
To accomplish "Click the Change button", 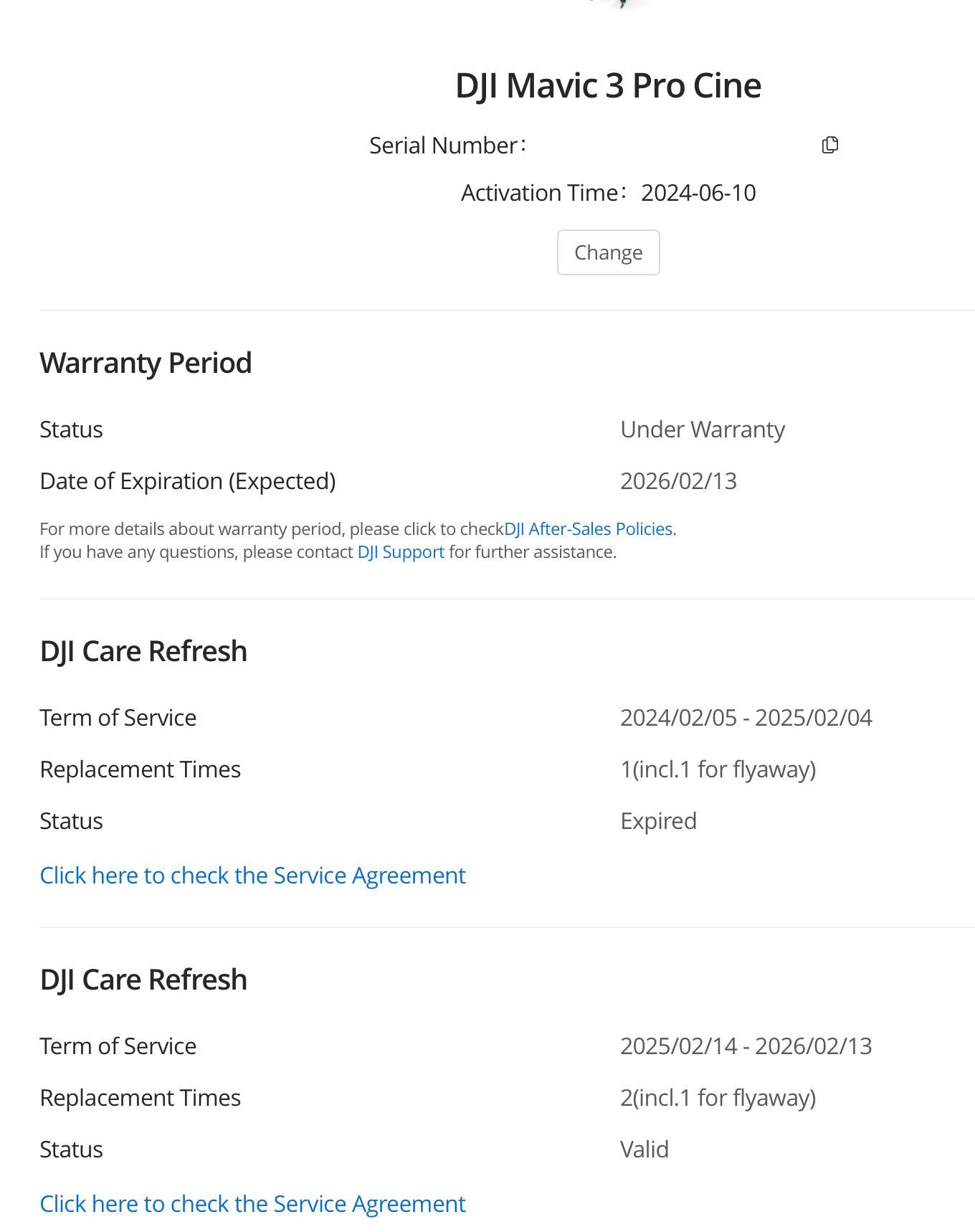I will point(608,252).
